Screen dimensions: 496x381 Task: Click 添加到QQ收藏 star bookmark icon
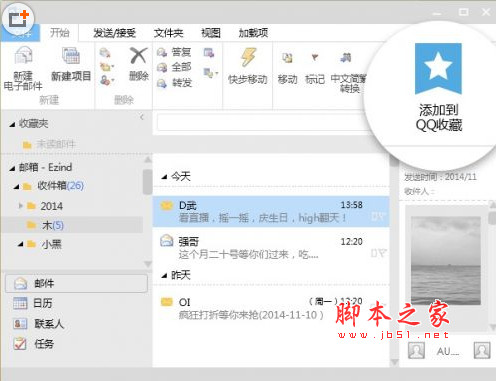(x=438, y=69)
